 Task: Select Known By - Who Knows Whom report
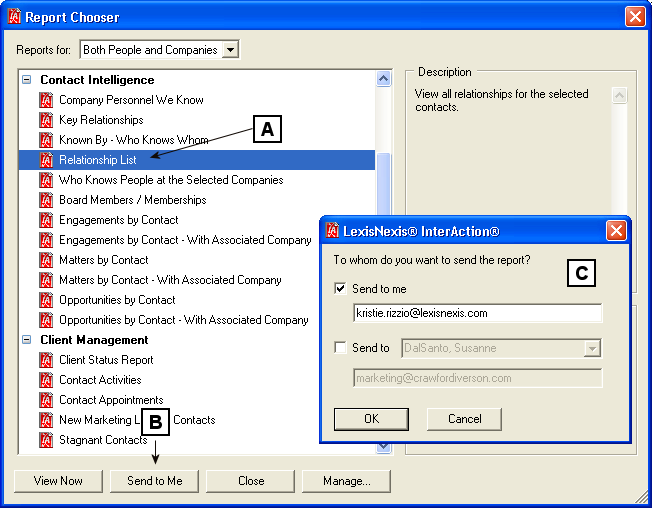point(133,140)
